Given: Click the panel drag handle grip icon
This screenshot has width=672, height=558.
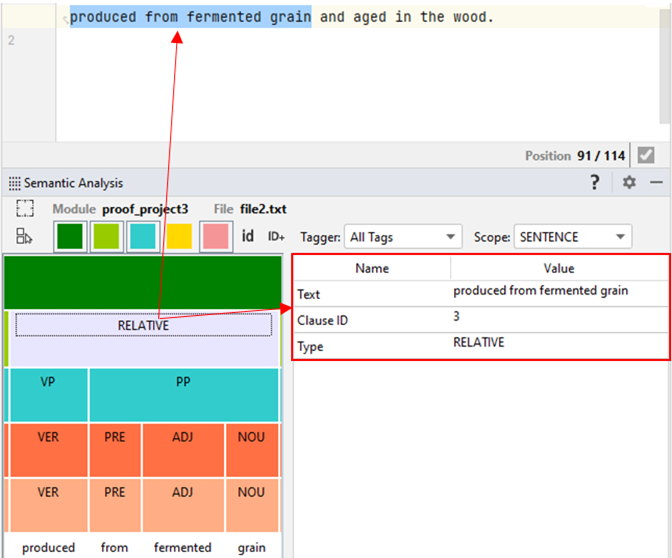Looking at the screenshot, I should tap(14, 183).
